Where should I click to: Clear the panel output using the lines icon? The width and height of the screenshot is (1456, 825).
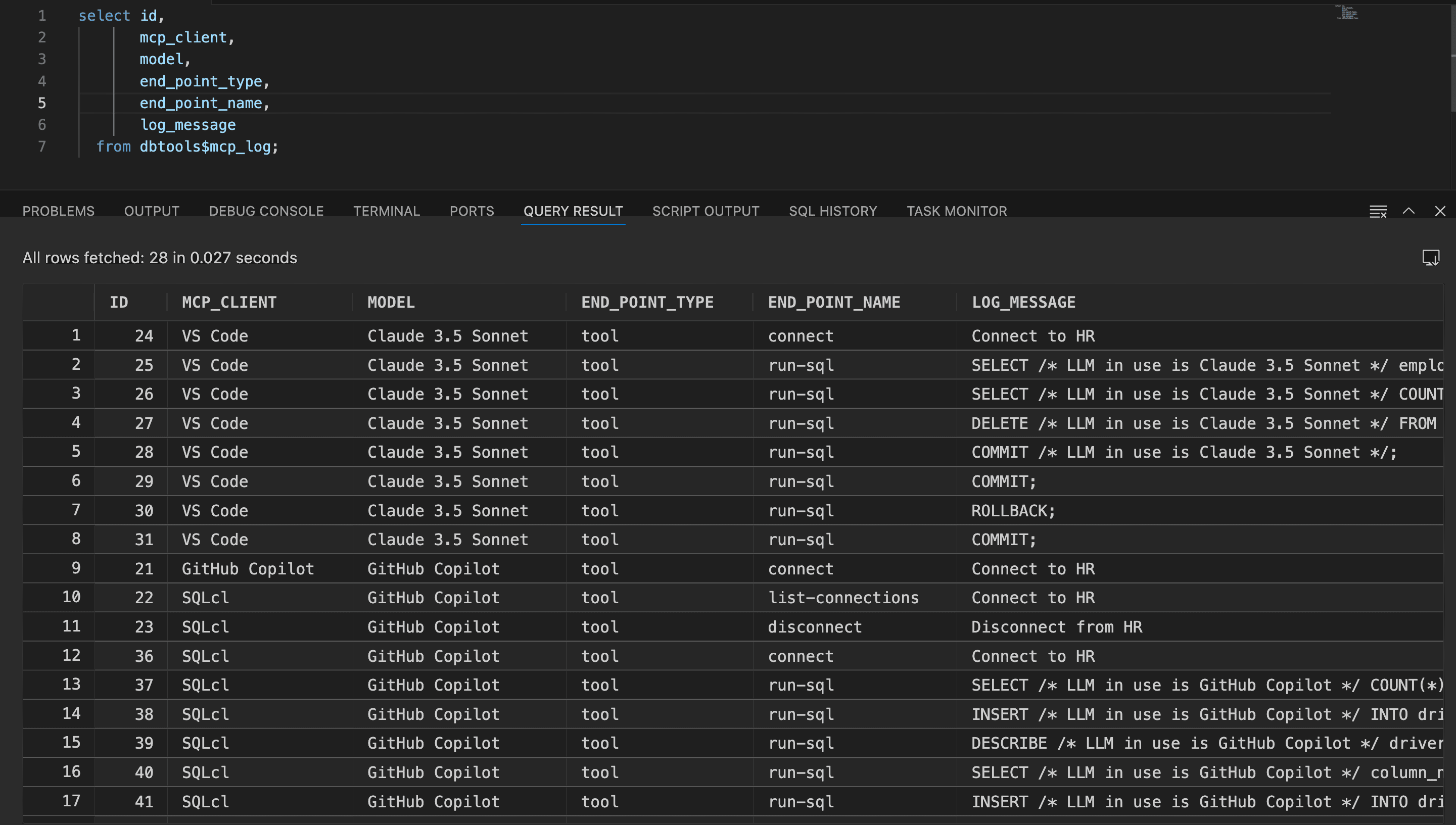coord(1378,211)
